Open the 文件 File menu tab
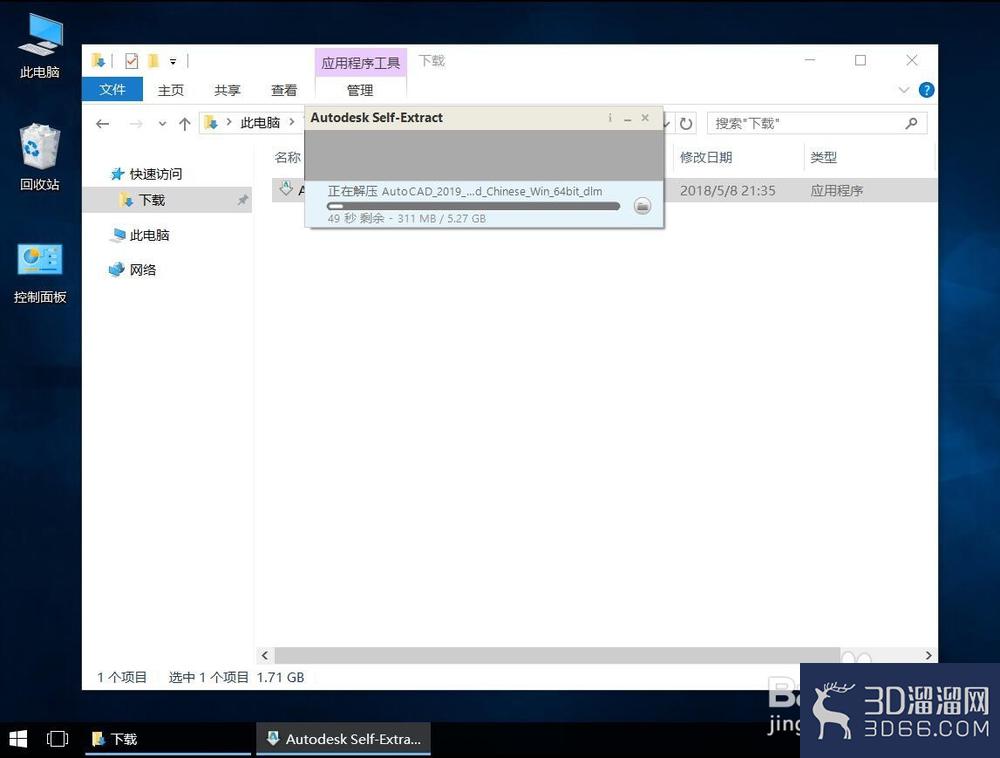1000x758 pixels. (x=112, y=90)
